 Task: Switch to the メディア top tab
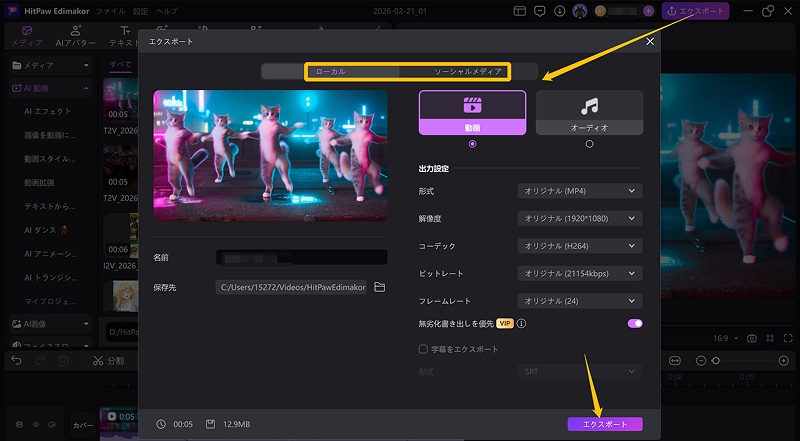click(27, 37)
